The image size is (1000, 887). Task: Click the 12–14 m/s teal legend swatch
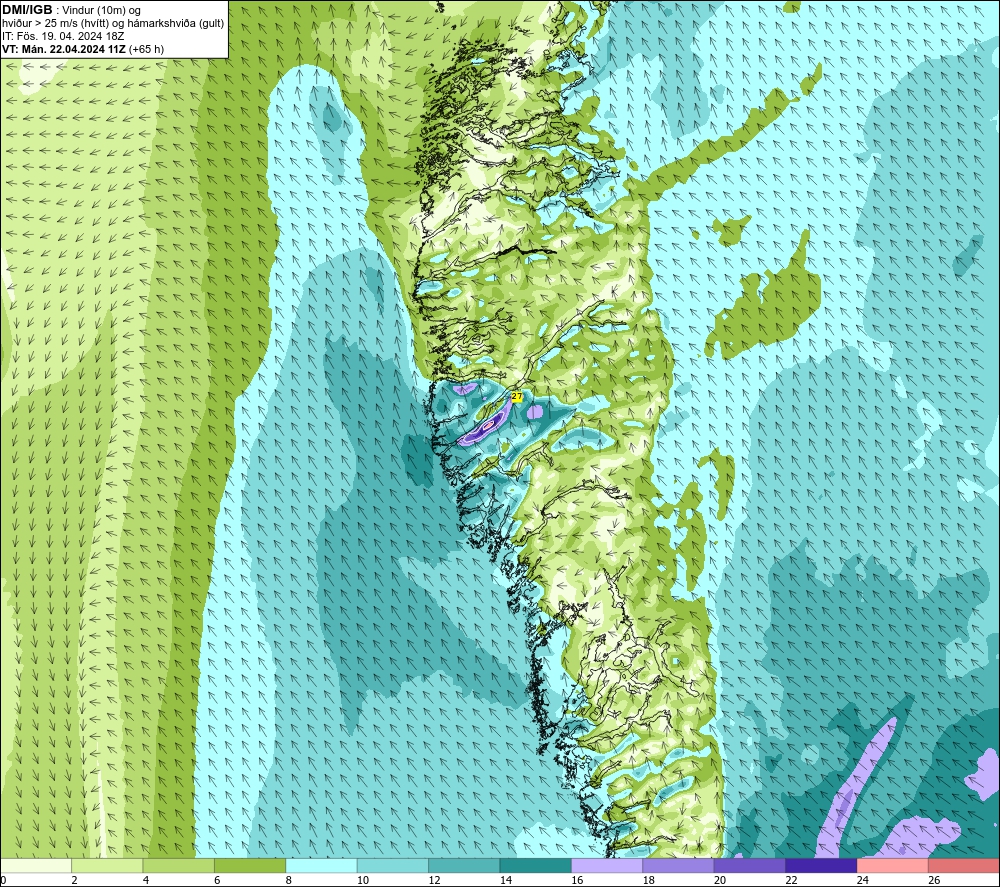(x=464, y=866)
